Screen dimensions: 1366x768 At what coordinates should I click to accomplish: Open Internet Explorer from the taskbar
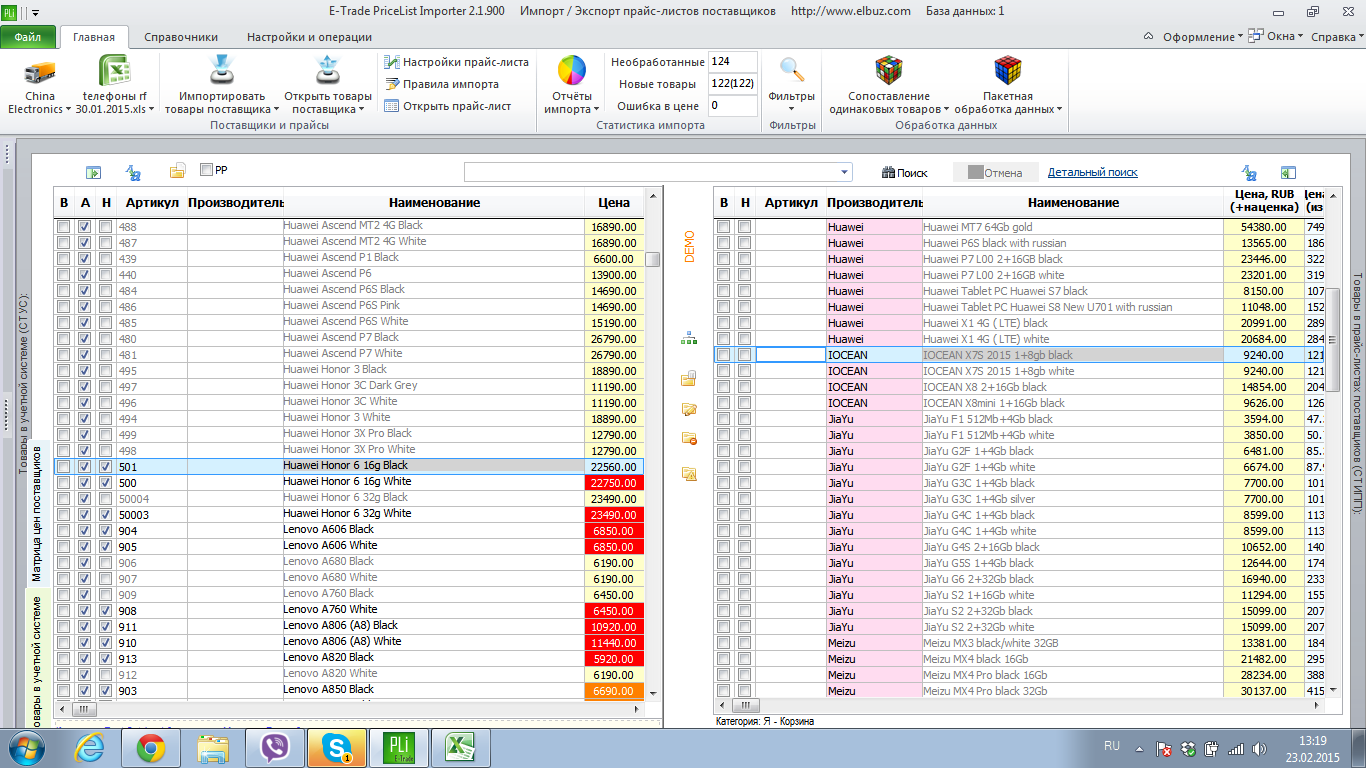(x=89, y=747)
